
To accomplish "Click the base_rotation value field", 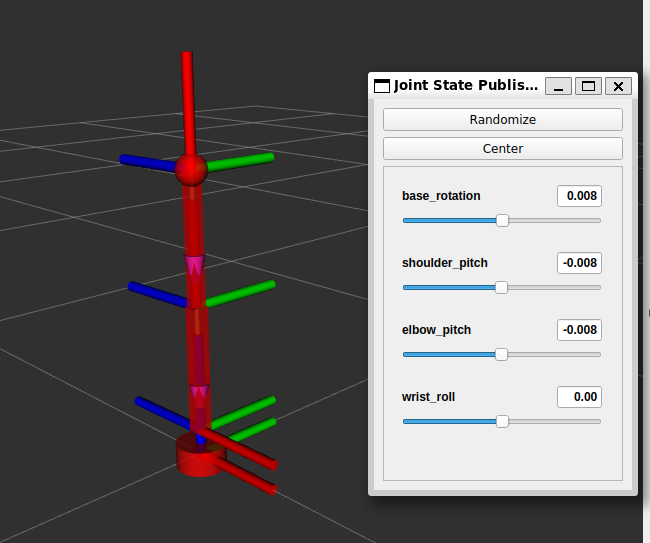I will [579, 196].
